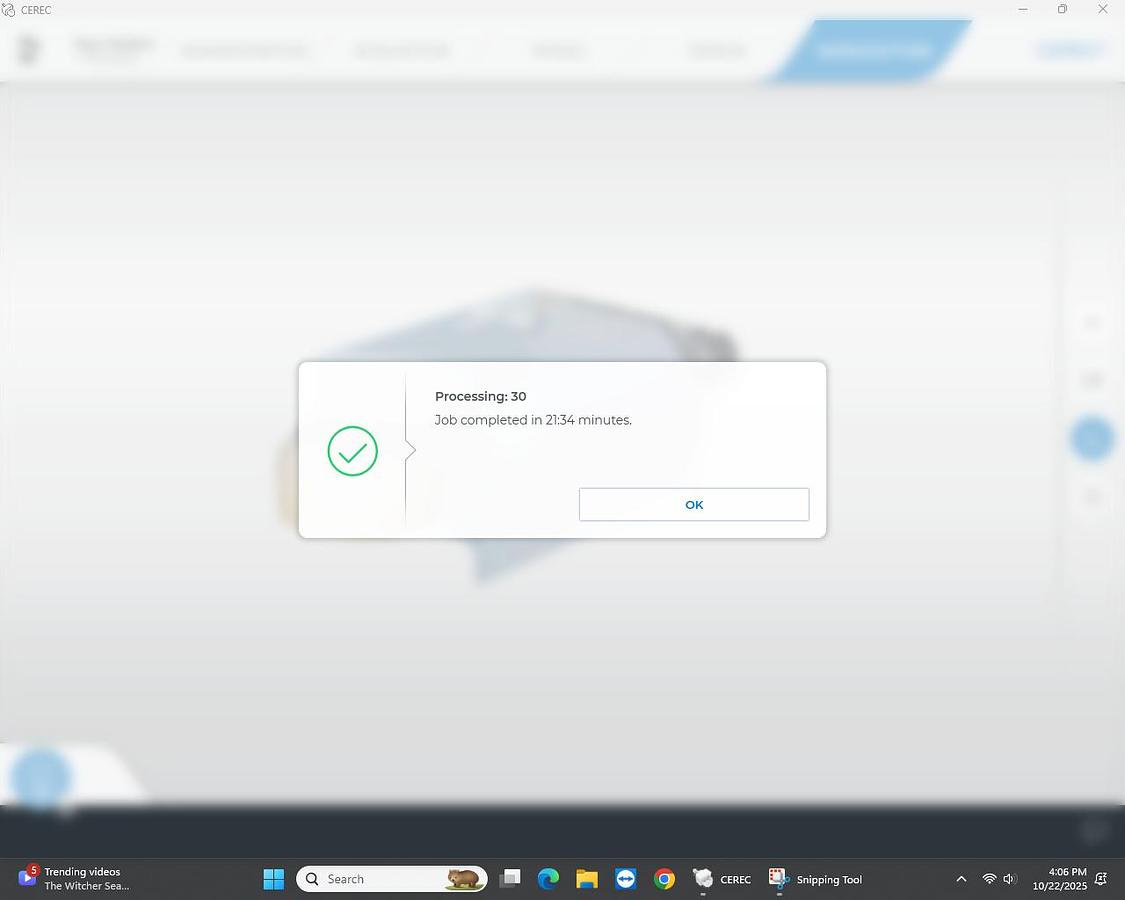Launch Google Chrome from the taskbar
The height and width of the screenshot is (900, 1125).
664,879
